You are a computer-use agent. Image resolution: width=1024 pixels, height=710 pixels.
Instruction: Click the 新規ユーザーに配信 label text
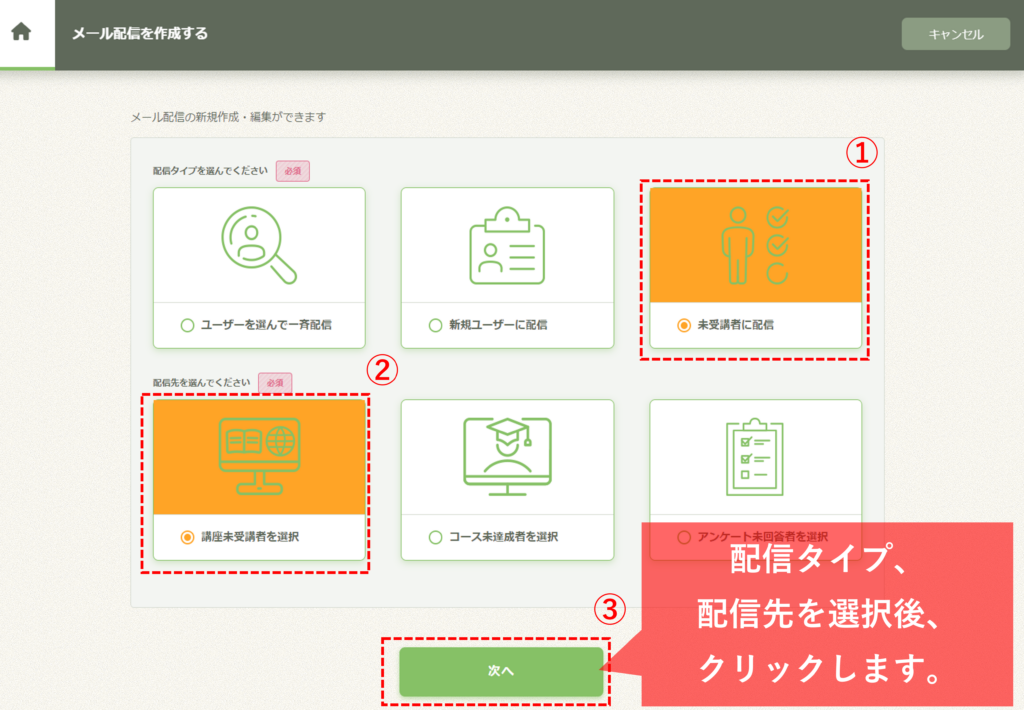498,325
